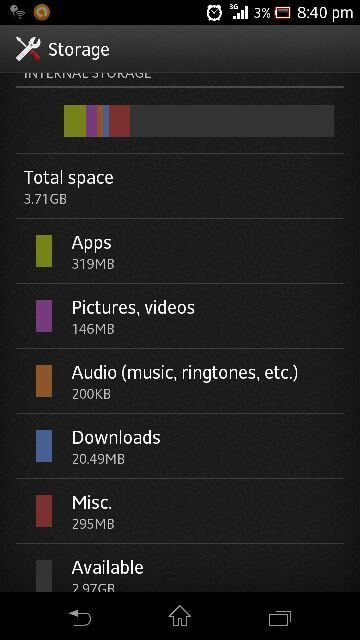Select the Audio (music, ringtones, etc.) row
360x640 pixels.
click(180, 381)
